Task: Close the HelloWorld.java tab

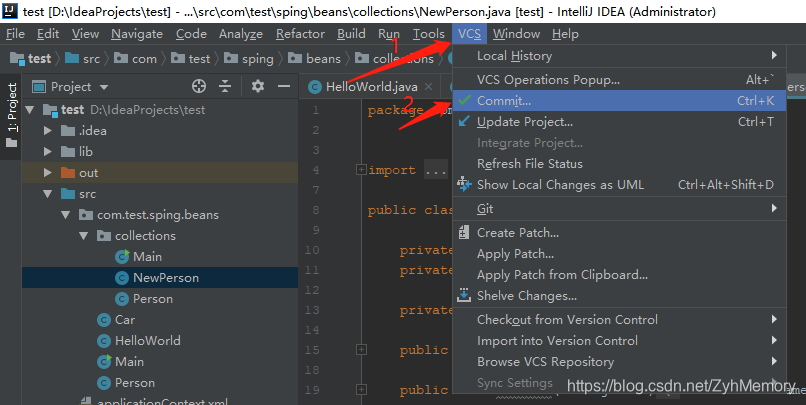Action: click(428, 87)
